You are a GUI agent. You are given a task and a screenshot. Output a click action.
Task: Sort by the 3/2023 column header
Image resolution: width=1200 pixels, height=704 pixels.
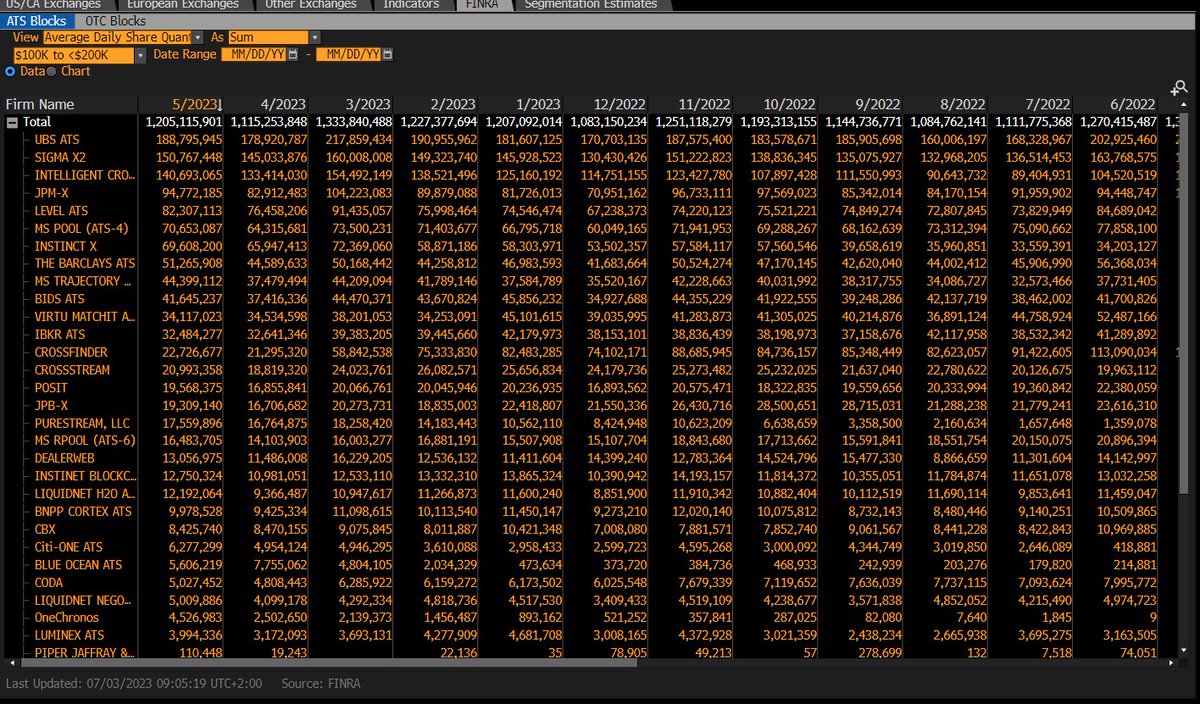[x=352, y=104]
